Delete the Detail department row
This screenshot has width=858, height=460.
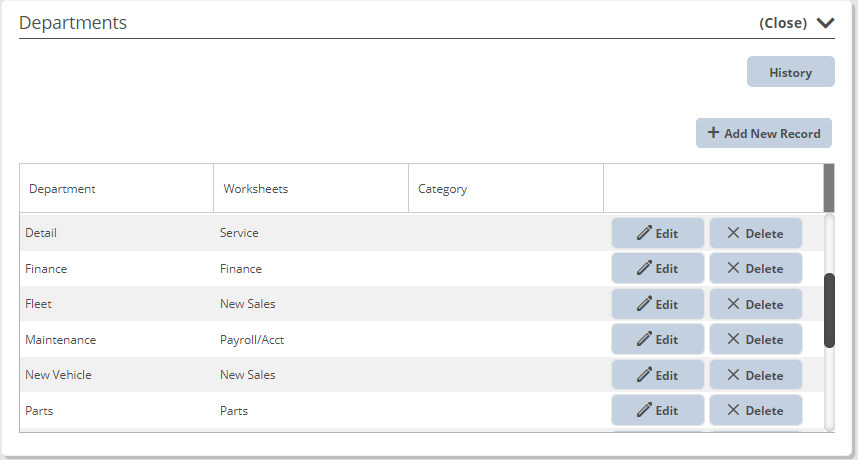point(756,233)
